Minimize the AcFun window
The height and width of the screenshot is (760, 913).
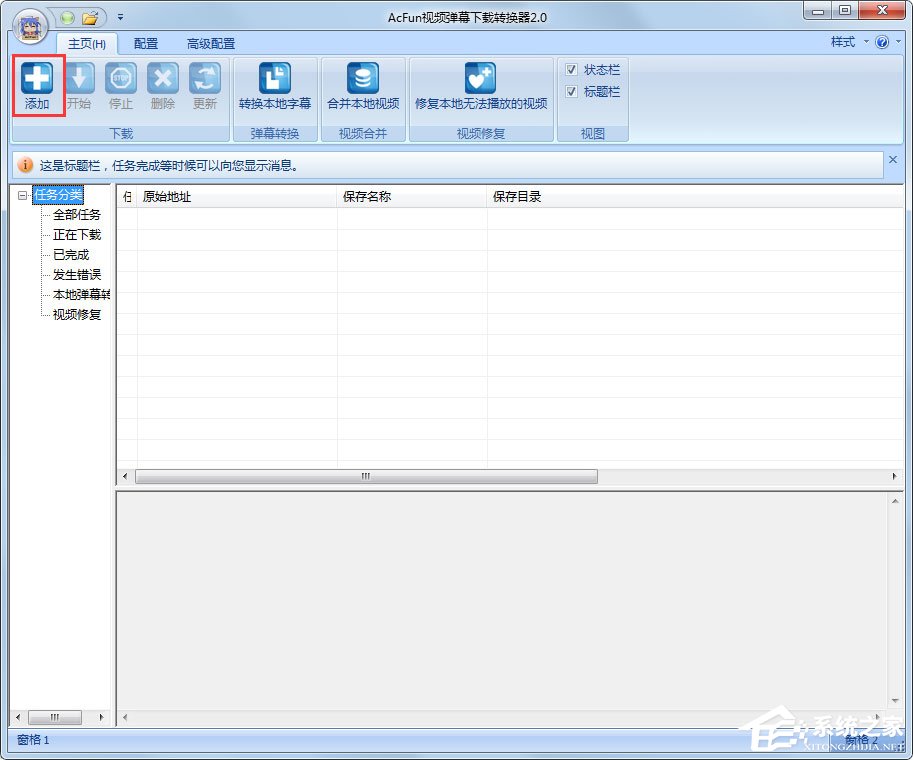tap(818, 10)
